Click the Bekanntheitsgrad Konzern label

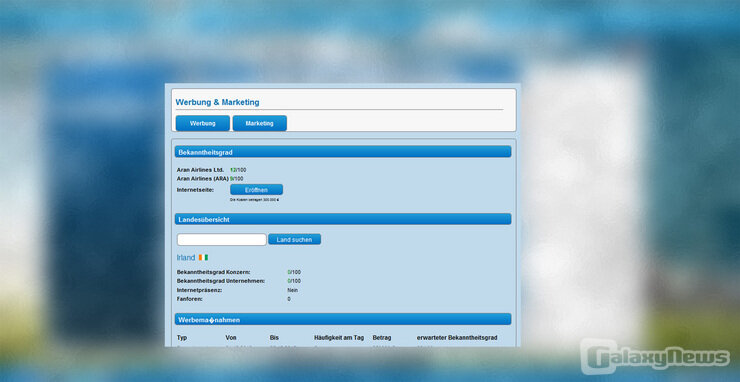click(213, 272)
